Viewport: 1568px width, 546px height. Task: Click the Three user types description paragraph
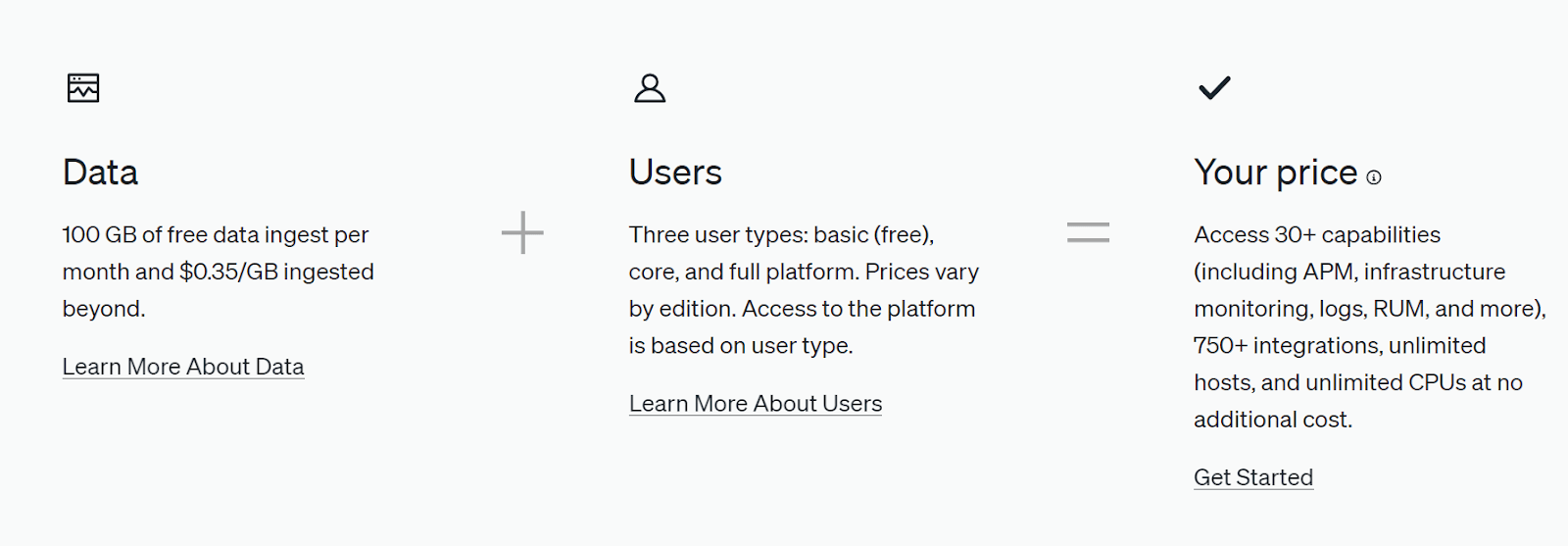coord(804,290)
